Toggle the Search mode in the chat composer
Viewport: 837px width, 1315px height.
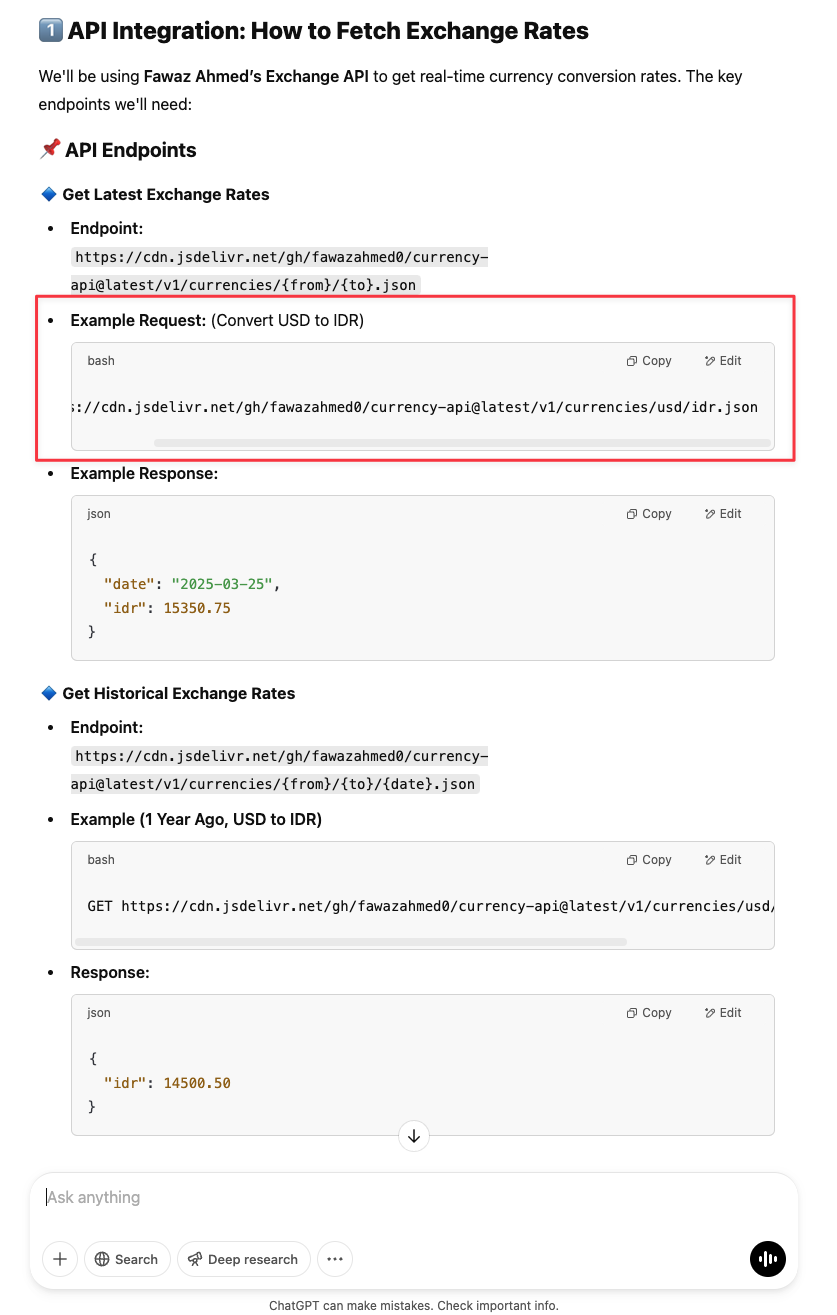coord(127,1259)
